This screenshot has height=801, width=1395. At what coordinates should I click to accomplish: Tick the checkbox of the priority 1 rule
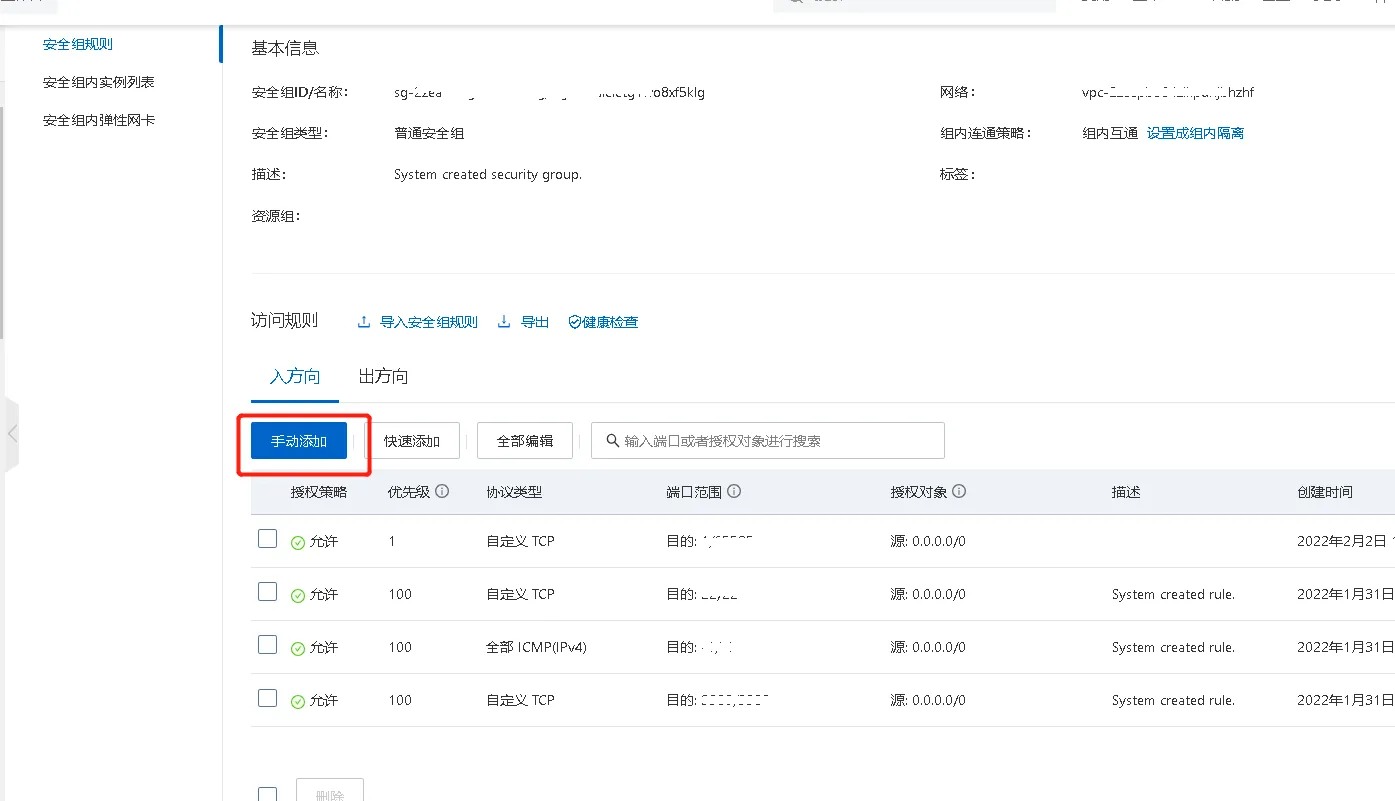[267, 539]
